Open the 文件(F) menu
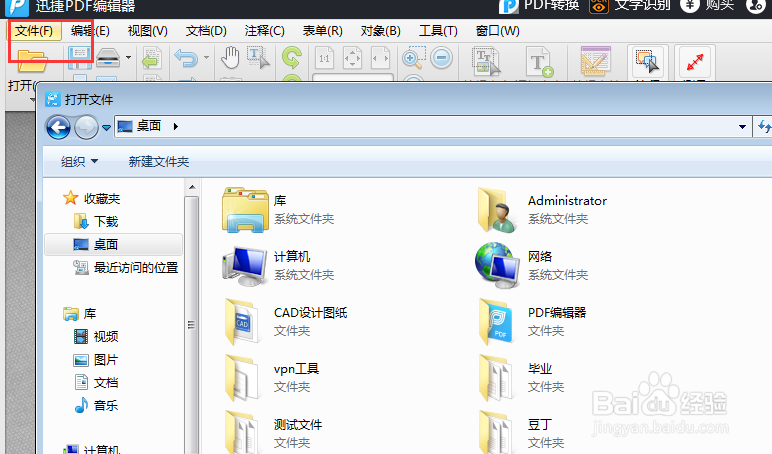This screenshot has width=772, height=454. click(34, 31)
